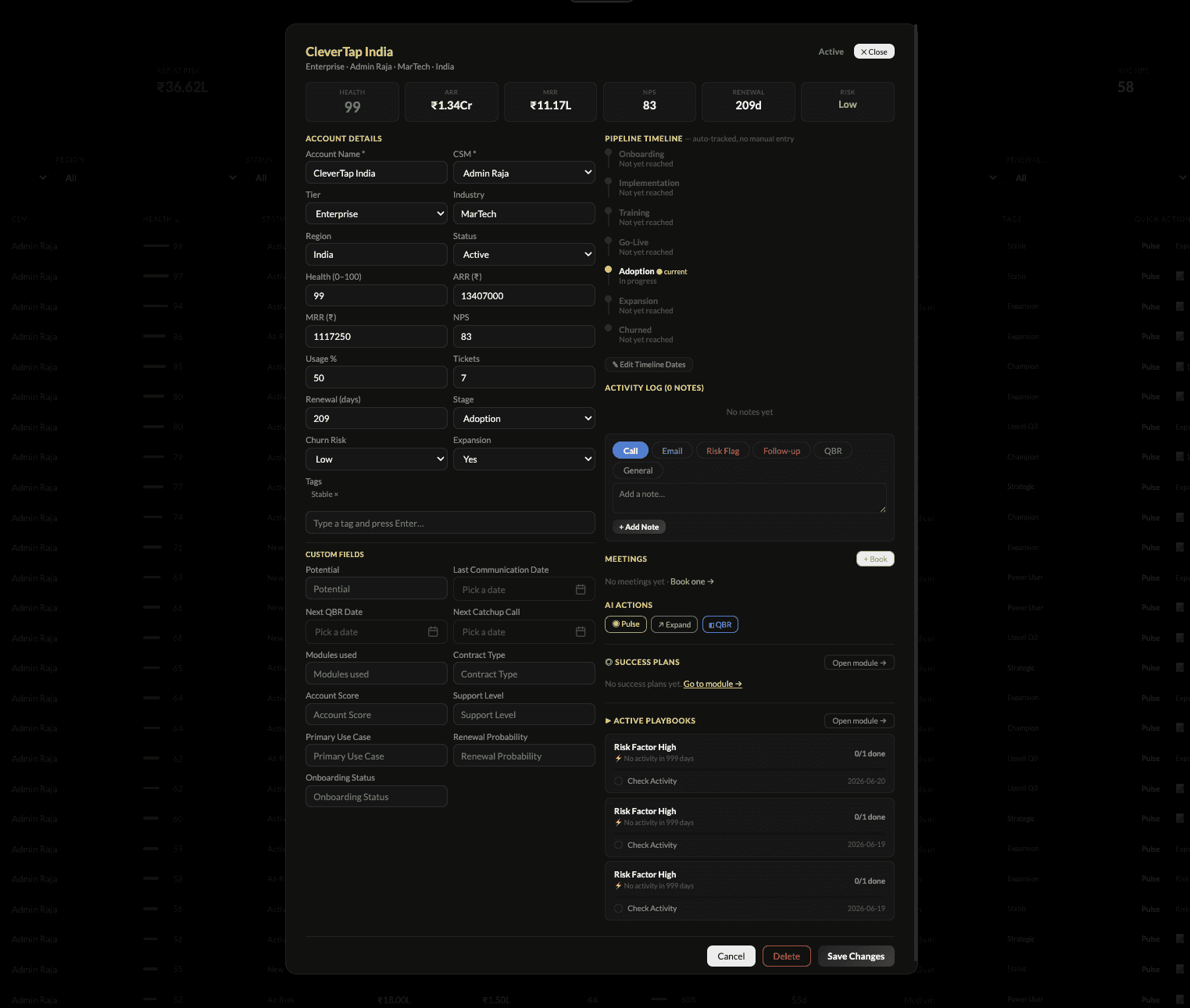Click the tag entry field
This screenshot has height=1008, width=1190.
450,523
